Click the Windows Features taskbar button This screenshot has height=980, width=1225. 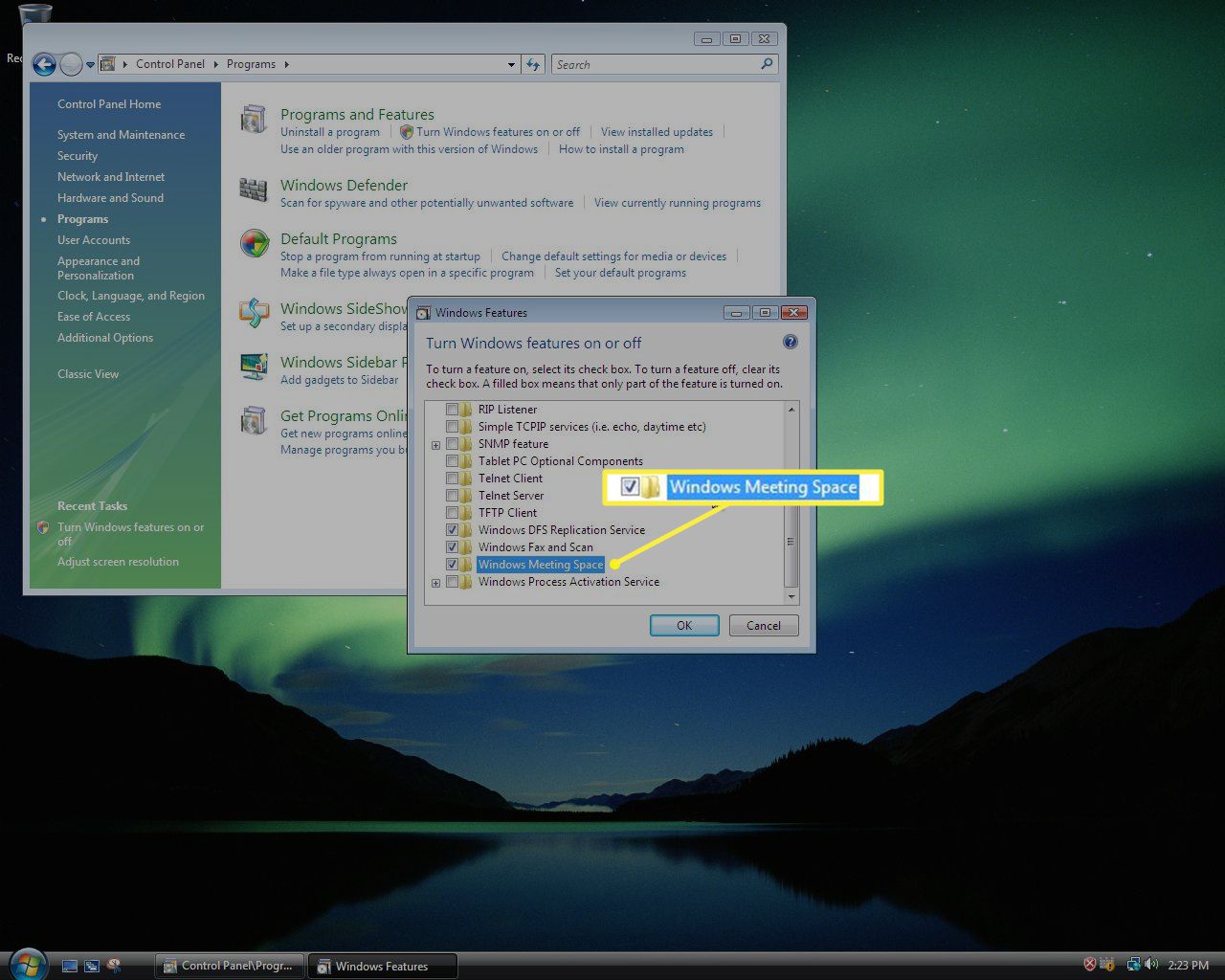tap(383, 966)
